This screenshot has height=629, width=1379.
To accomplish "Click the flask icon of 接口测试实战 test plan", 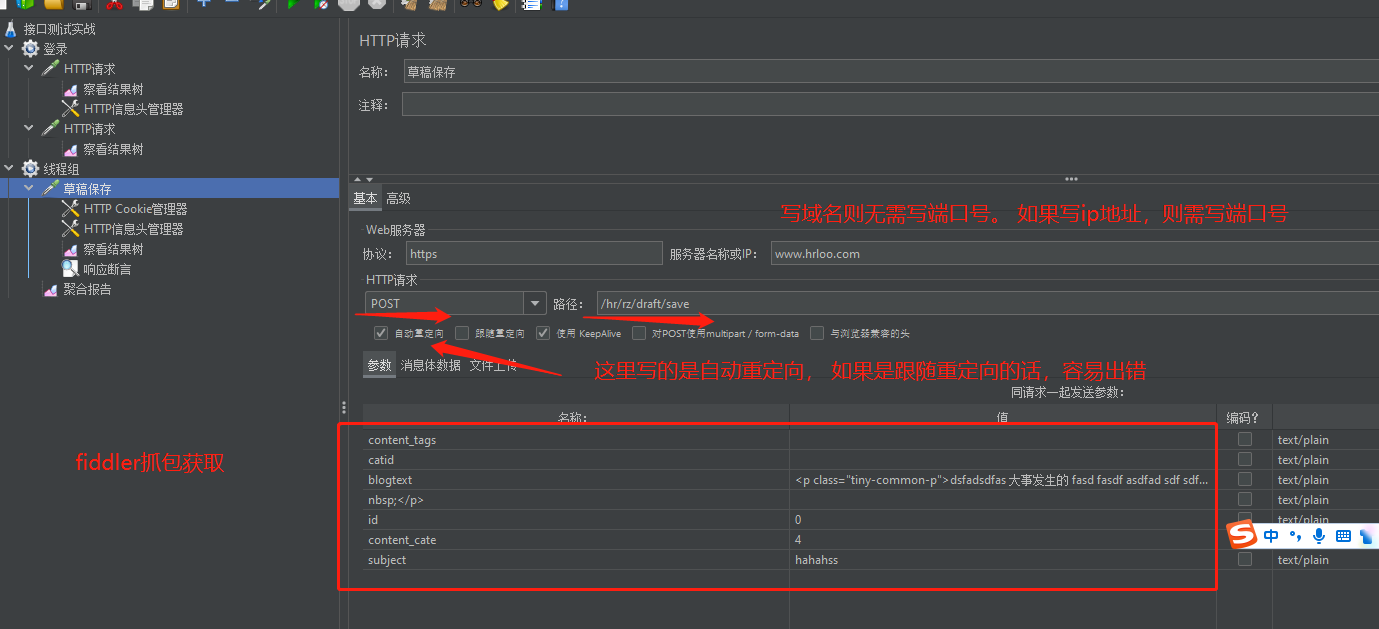I will click(x=11, y=29).
